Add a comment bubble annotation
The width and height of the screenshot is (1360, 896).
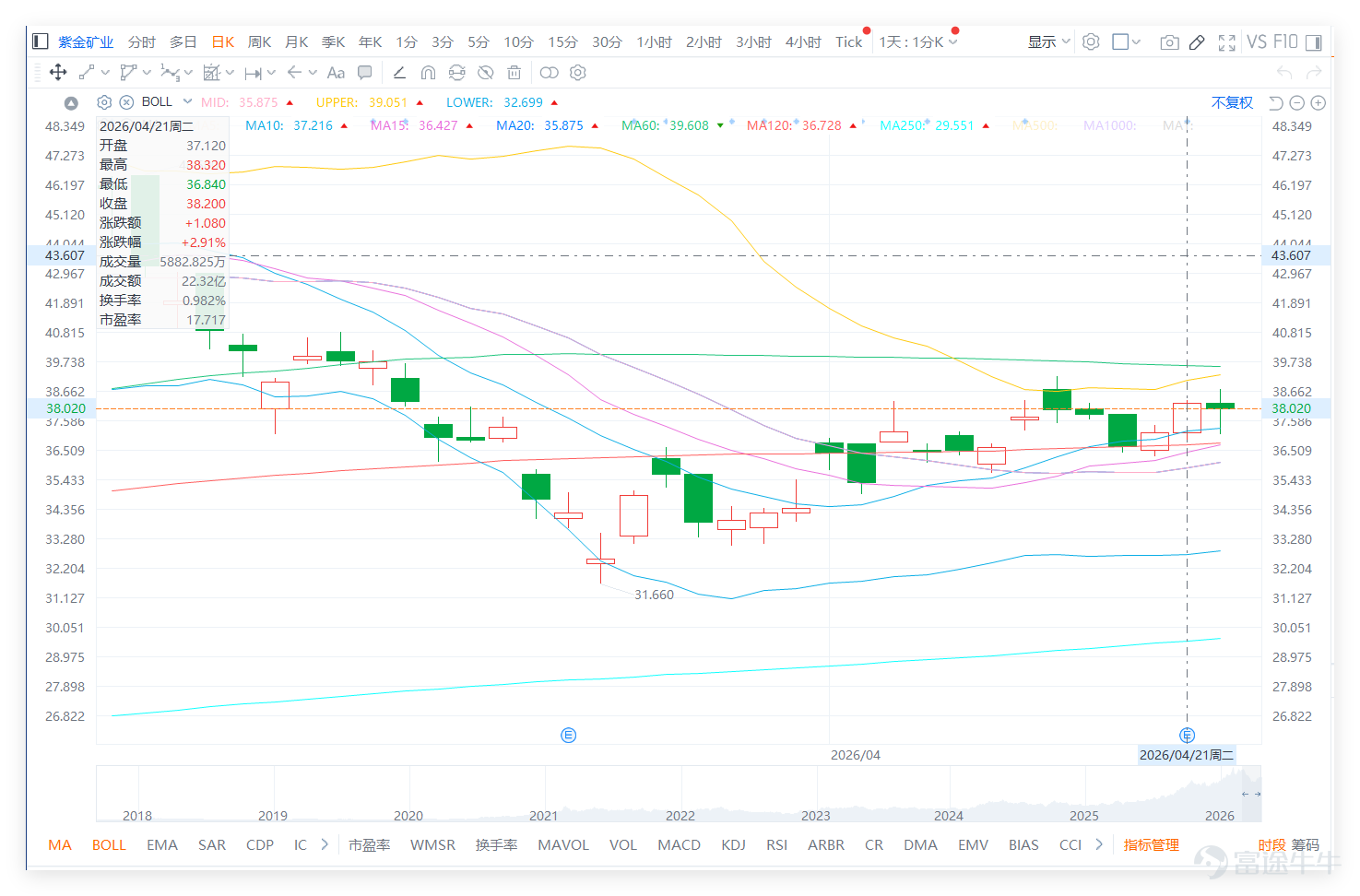[x=365, y=72]
